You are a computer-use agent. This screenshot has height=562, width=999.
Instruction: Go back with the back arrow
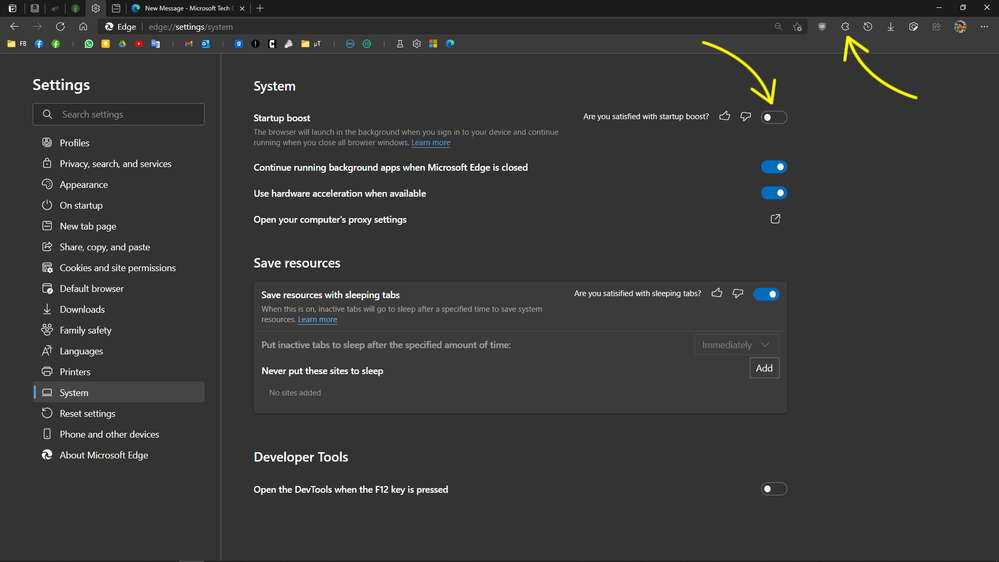14,27
